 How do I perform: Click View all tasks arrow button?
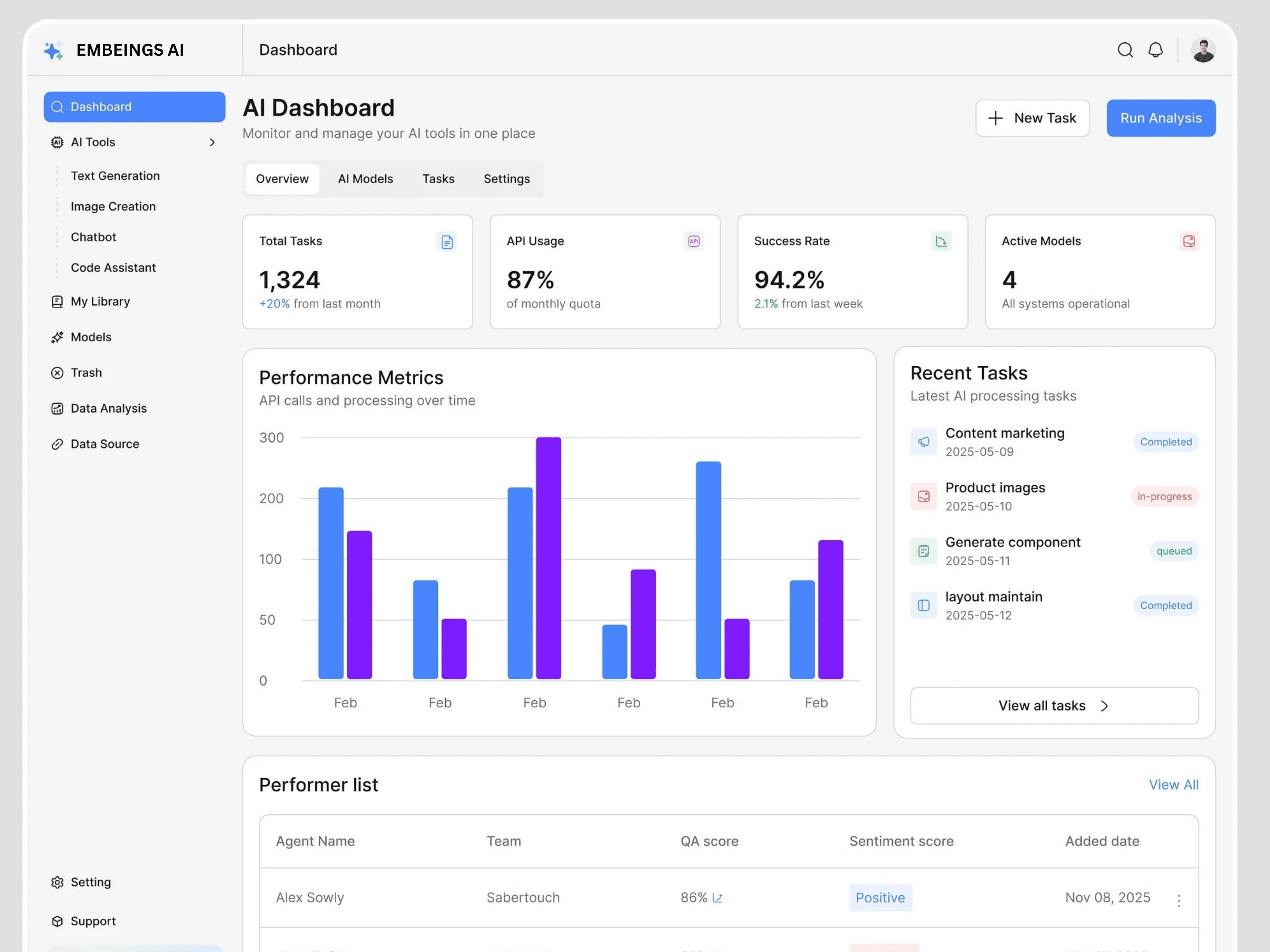[1054, 705]
